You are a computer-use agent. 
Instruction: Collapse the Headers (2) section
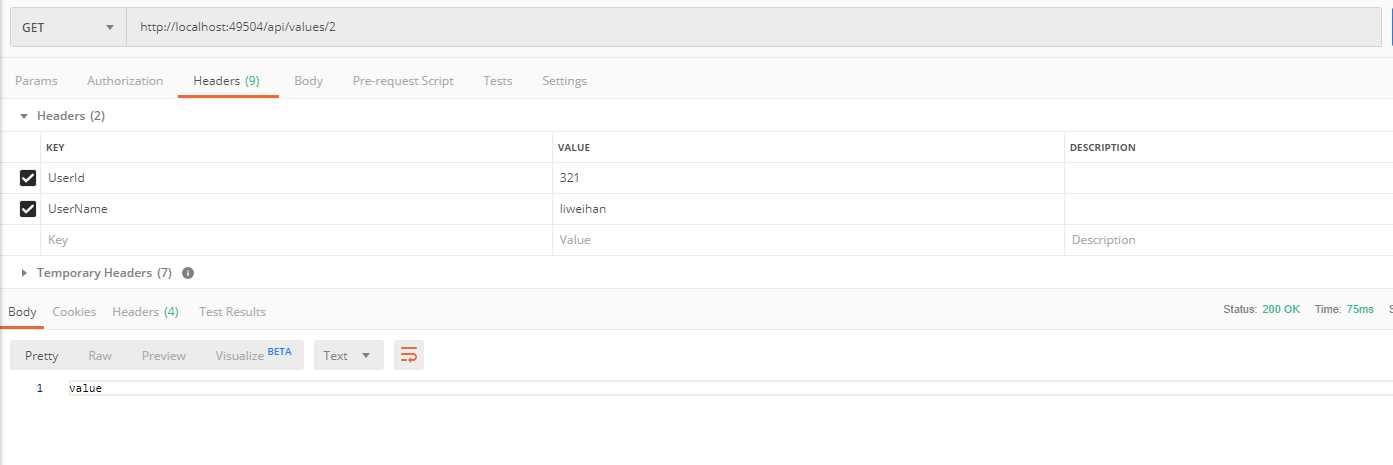tap(24, 116)
